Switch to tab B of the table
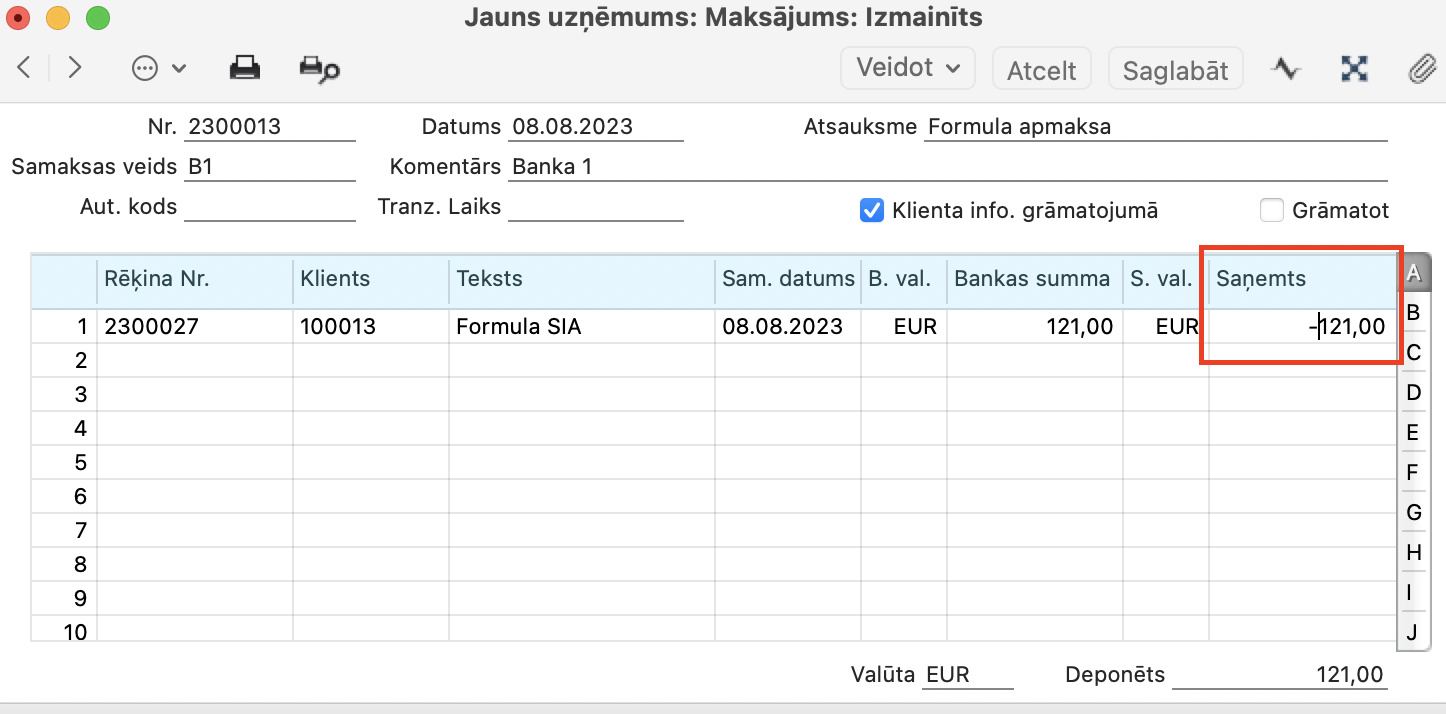The image size is (1446, 714). point(1413,313)
